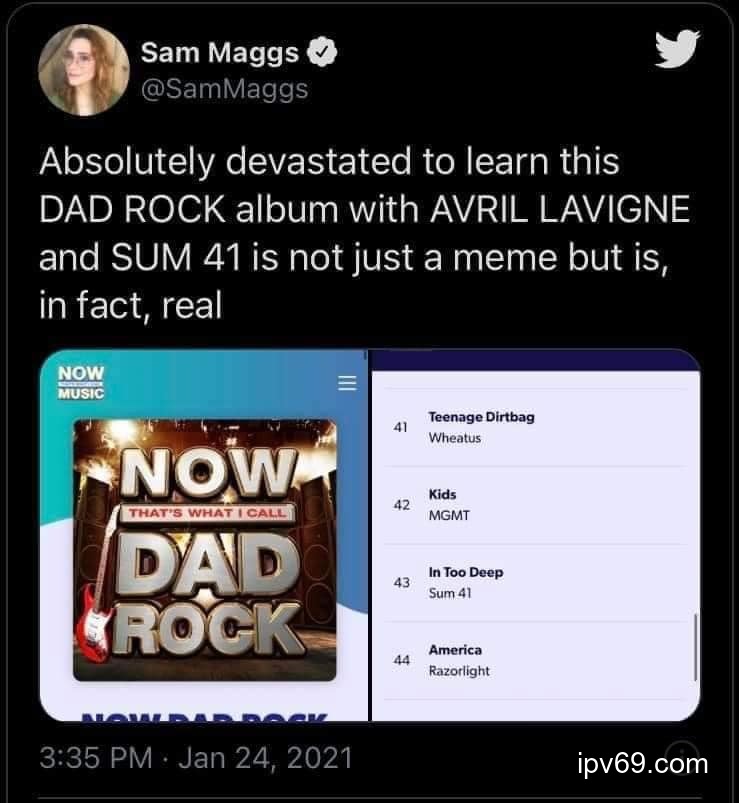The image size is (739, 803).
Task: Click the Sam Maggs display name
Action: (220, 52)
